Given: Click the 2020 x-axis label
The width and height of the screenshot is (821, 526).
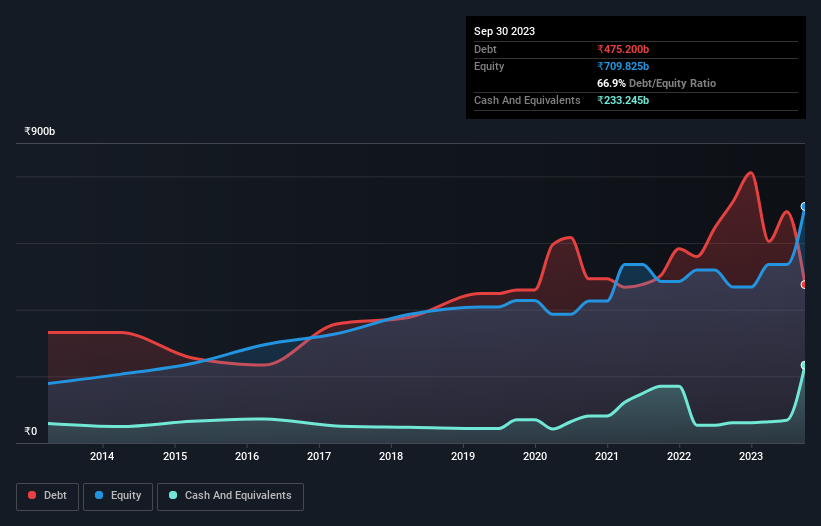Looking at the screenshot, I should [535, 456].
